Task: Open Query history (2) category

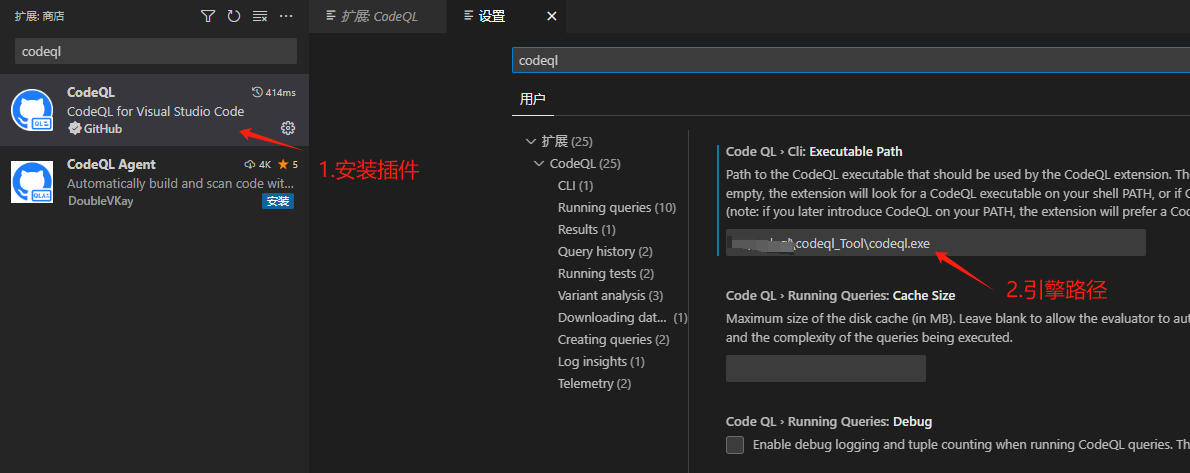Action: (606, 251)
